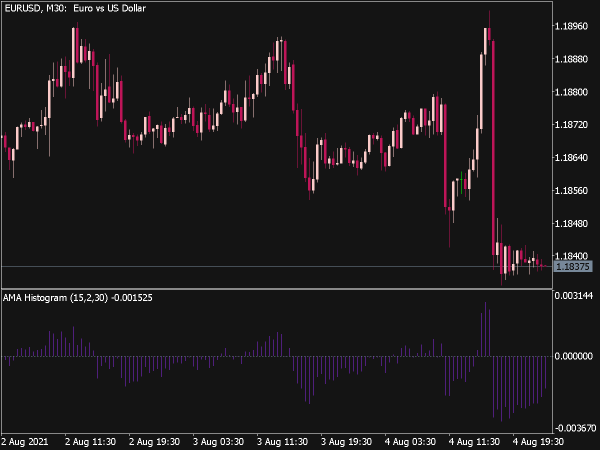
Task: Click the -0.003670 indicator scale value
Action: [x=576, y=428]
